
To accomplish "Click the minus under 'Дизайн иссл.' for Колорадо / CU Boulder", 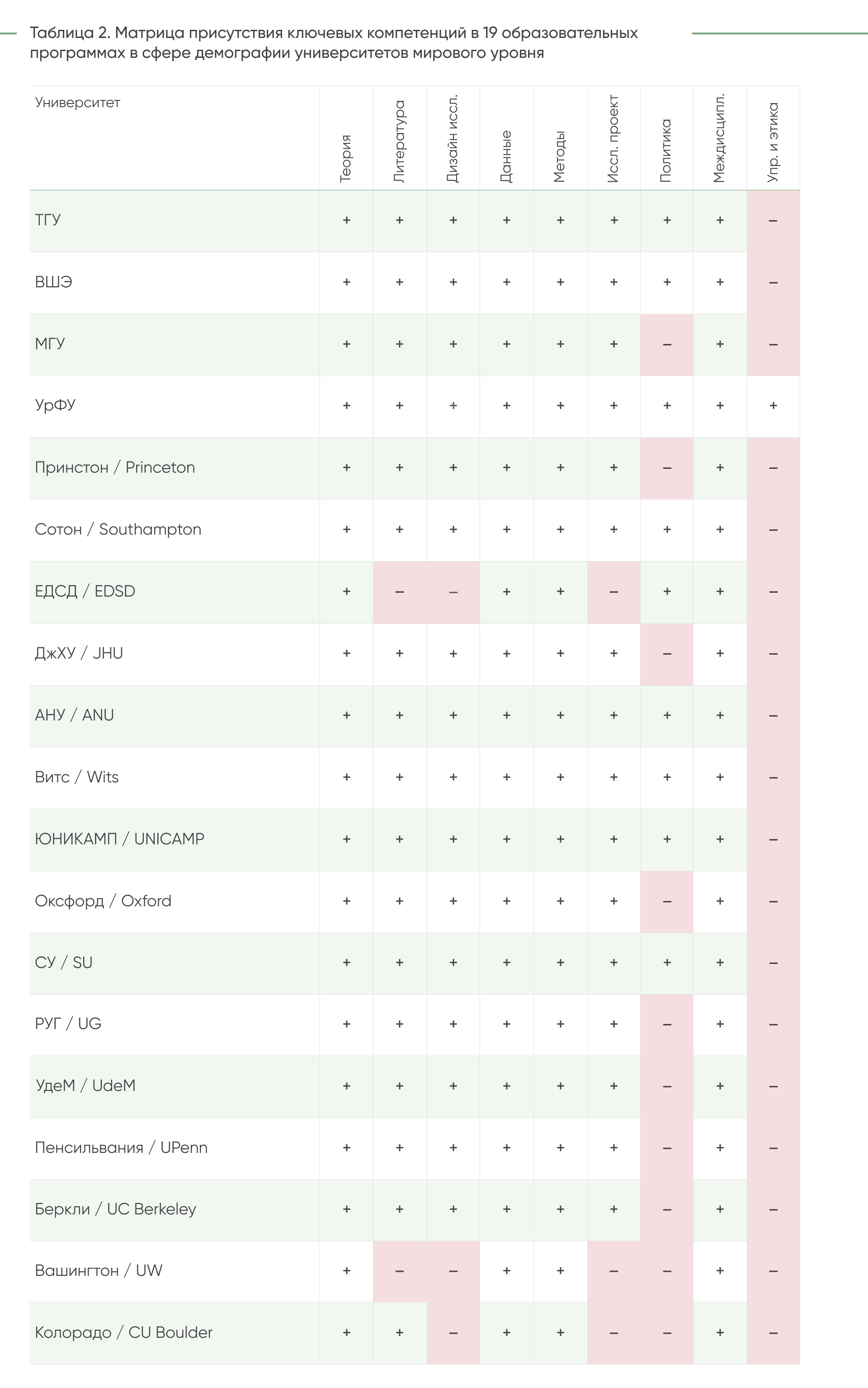I will (x=453, y=1333).
